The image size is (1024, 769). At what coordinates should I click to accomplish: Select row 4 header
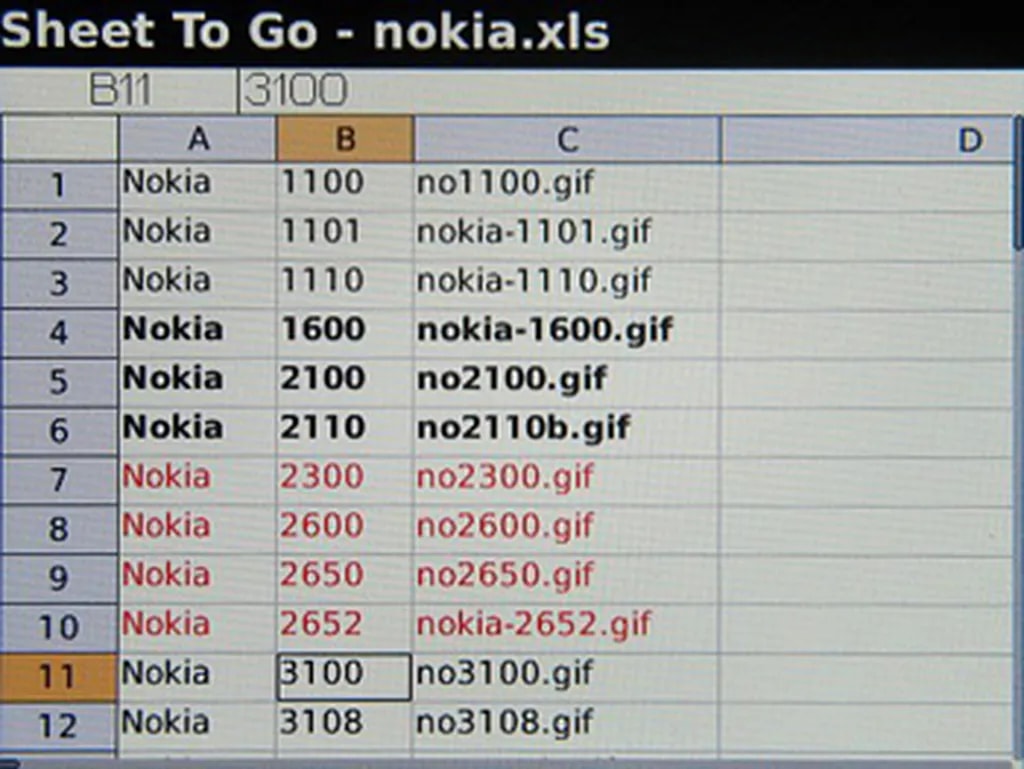point(59,332)
